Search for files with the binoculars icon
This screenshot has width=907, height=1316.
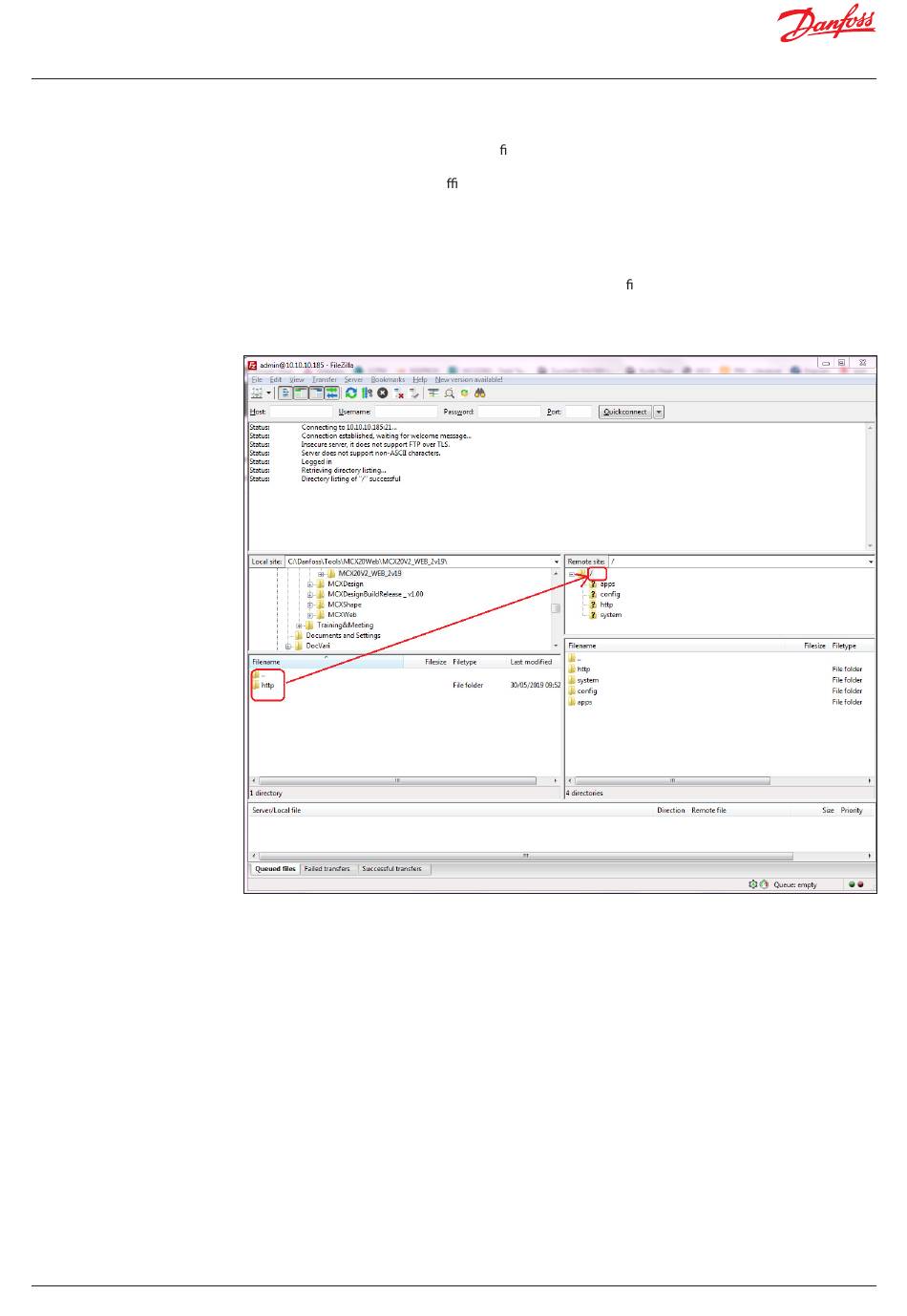click(479, 393)
